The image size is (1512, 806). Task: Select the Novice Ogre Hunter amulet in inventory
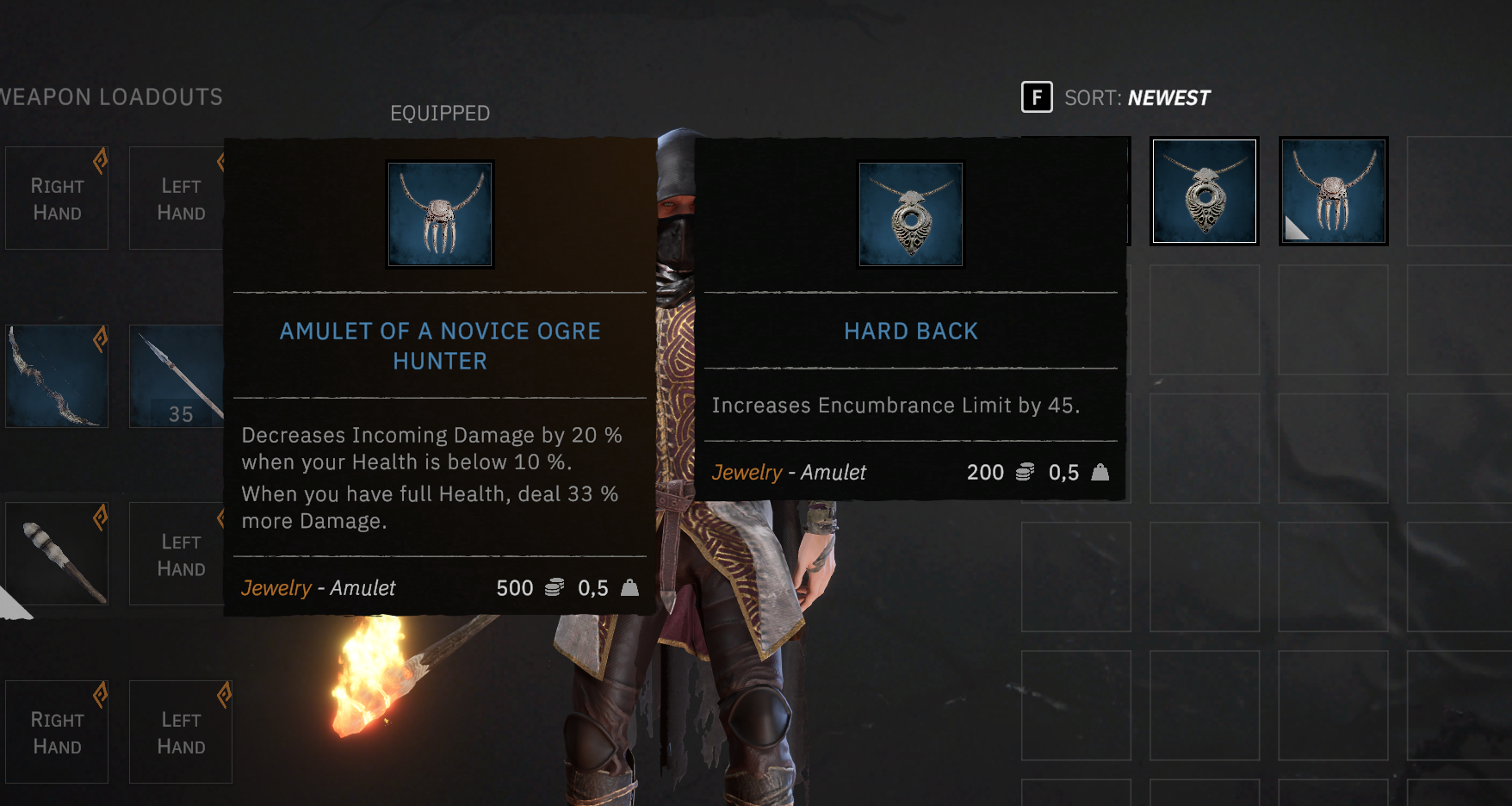pos(1333,191)
